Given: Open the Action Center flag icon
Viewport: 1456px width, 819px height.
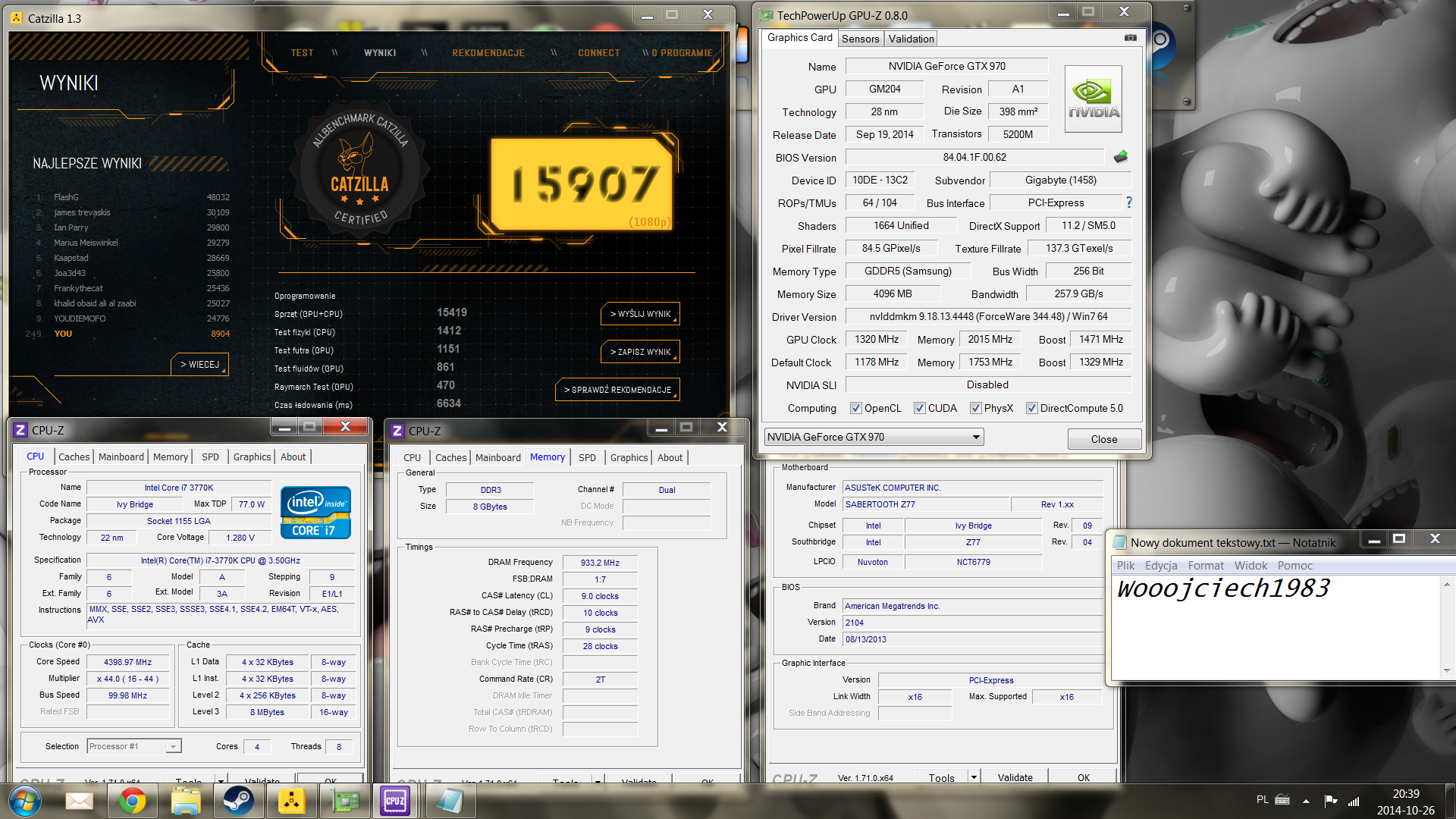Looking at the screenshot, I should coord(1331,800).
